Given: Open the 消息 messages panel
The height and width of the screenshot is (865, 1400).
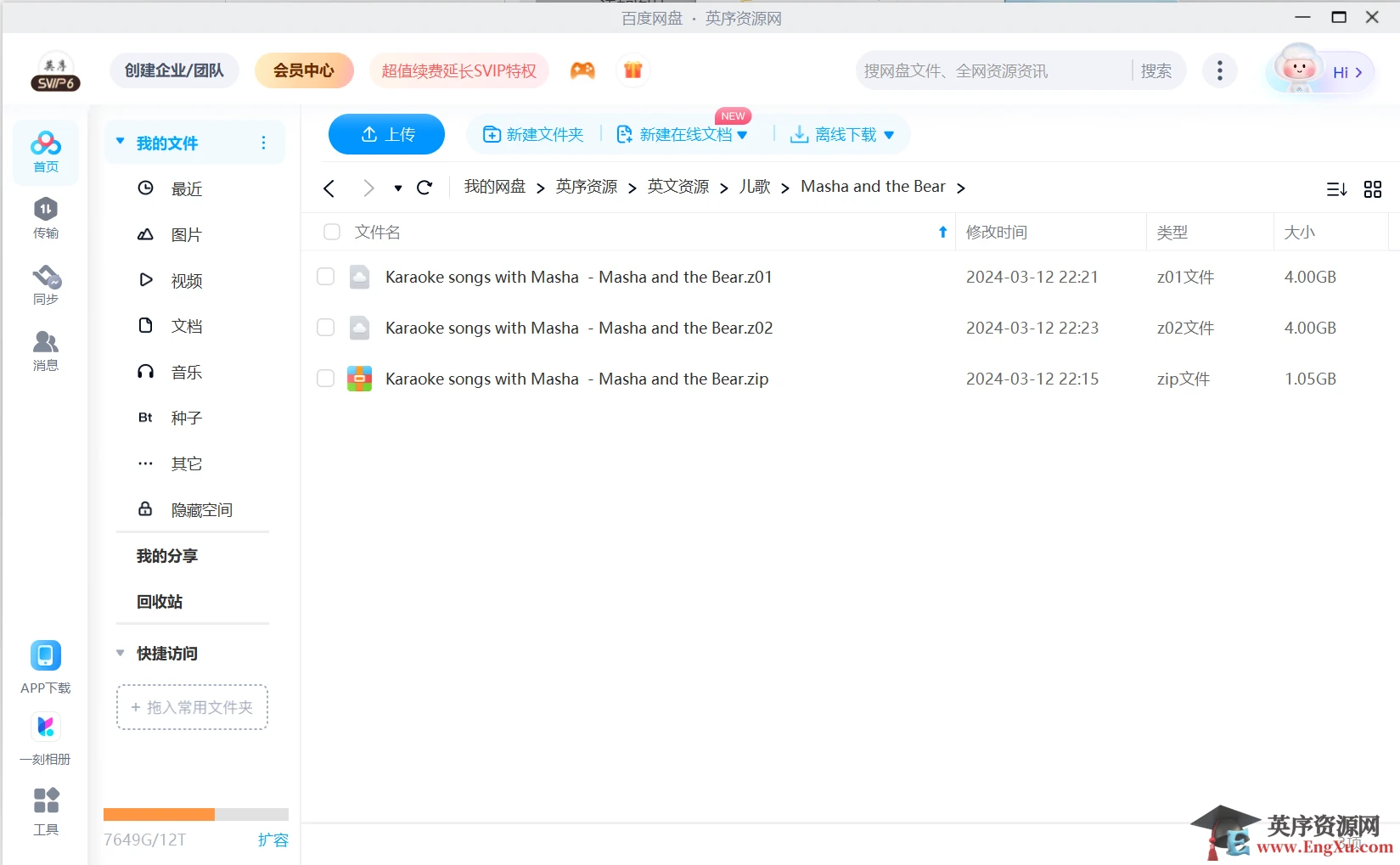Looking at the screenshot, I should point(46,351).
